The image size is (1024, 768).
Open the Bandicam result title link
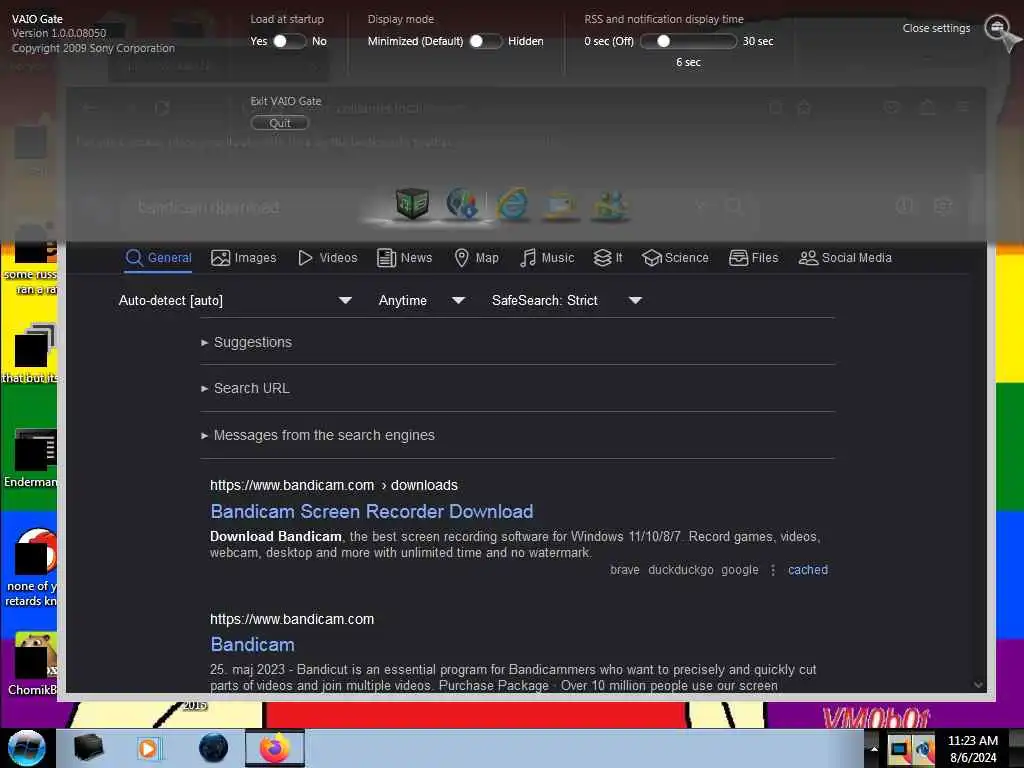252,645
